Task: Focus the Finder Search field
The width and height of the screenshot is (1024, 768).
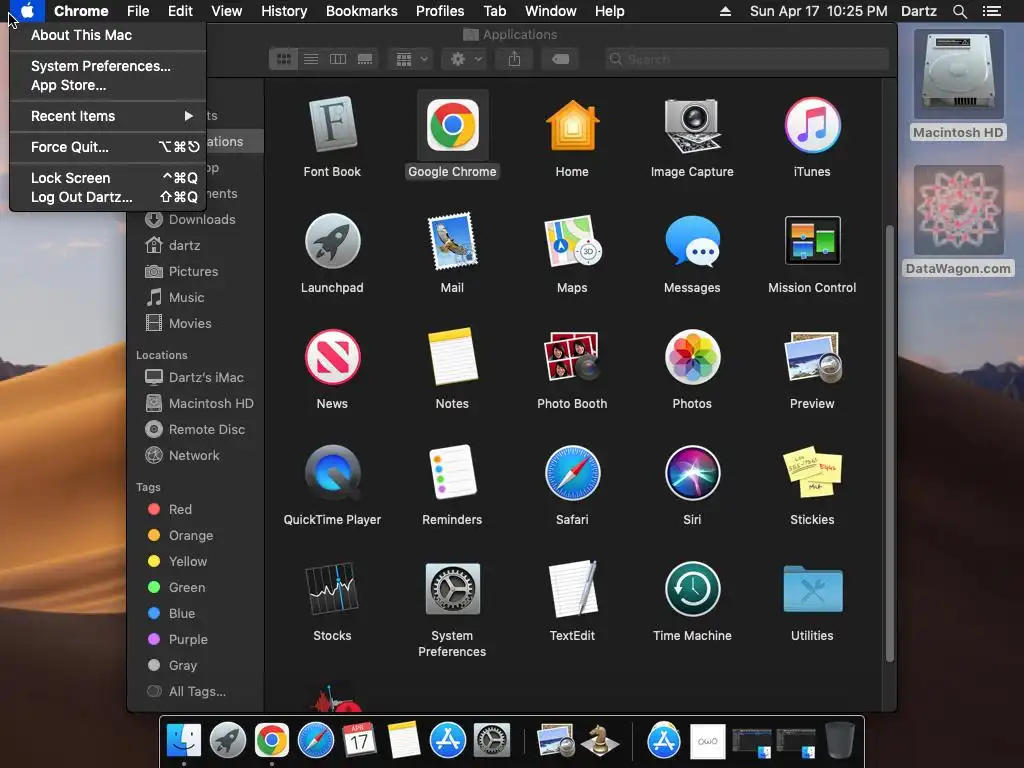Action: point(746,59)
